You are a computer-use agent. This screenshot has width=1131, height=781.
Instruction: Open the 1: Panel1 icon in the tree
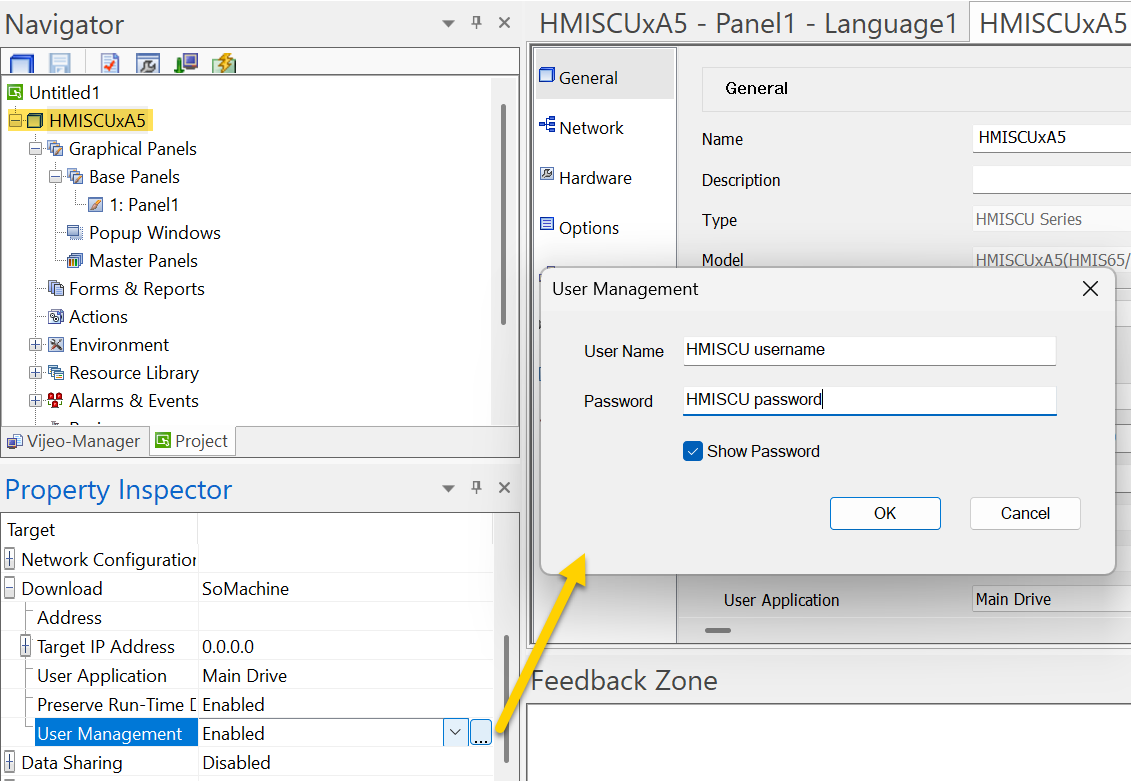pyautogui.click(x=95, y=205)
